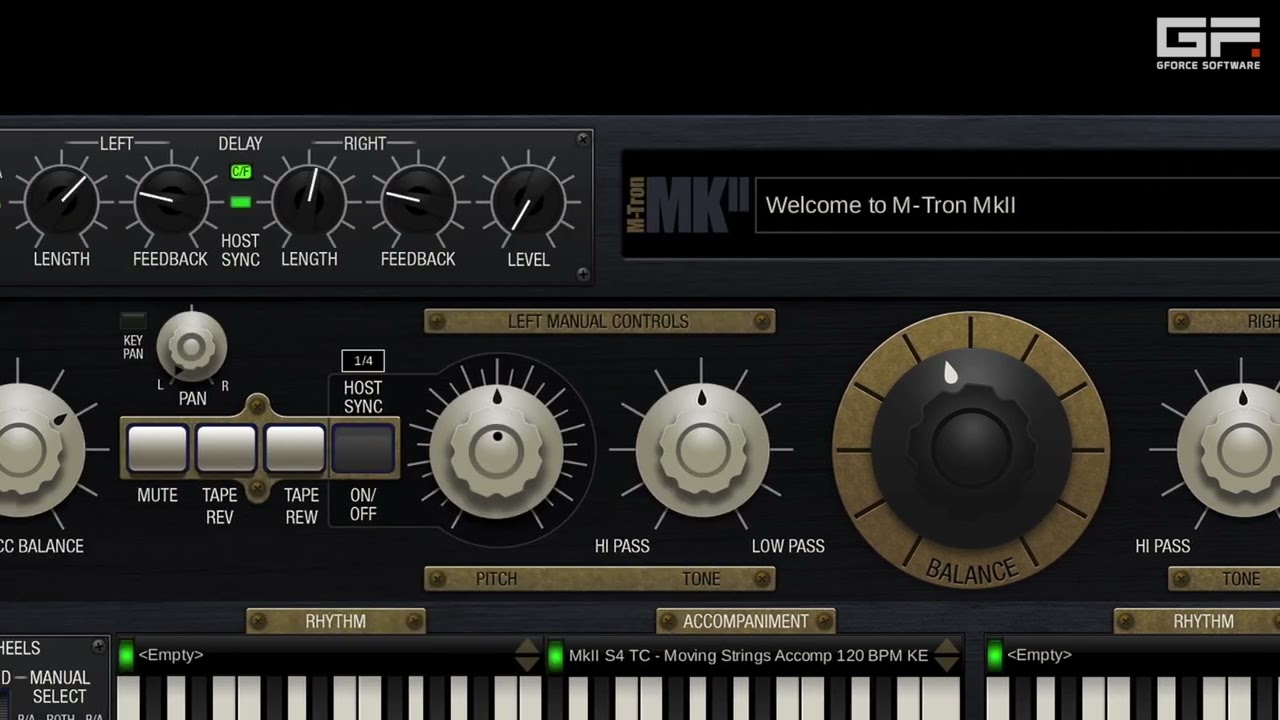Click the Welcome to M-Tron MkII display

pyautogui.click(x=1017, y=205)
